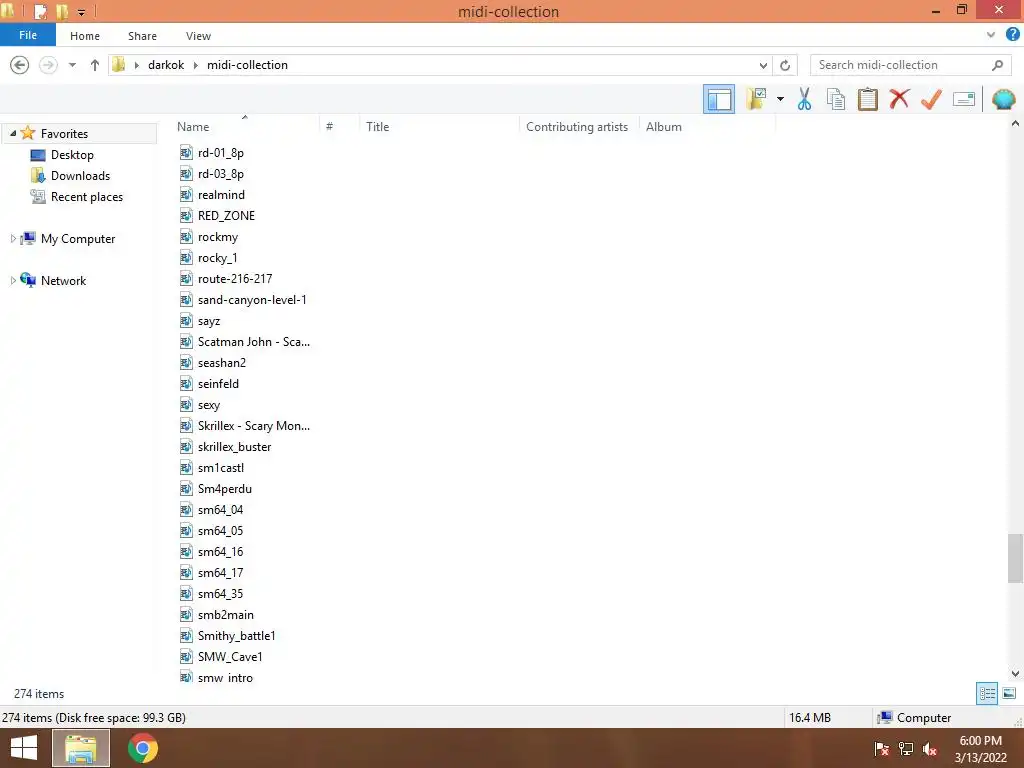Screen dimensions: 1024x768
Task: Click the Search midi-collection field
Action: point(911,65)
